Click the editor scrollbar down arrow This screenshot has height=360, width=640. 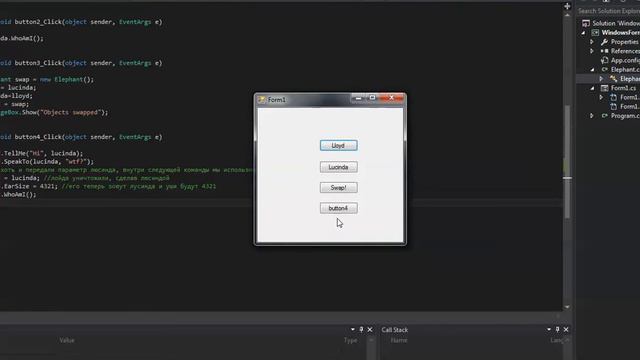(567, 307)
